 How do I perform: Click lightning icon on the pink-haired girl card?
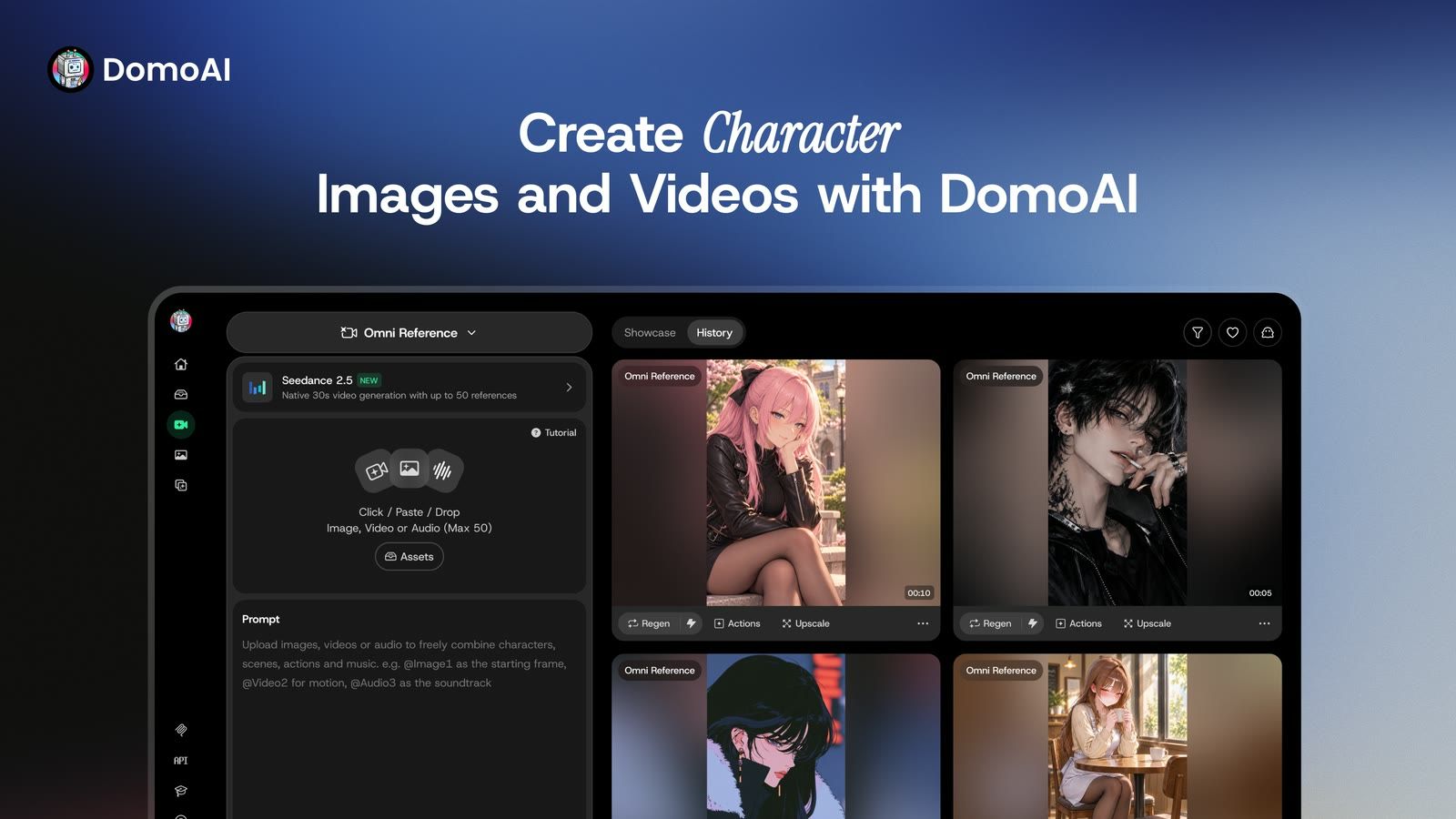point(691,623)
